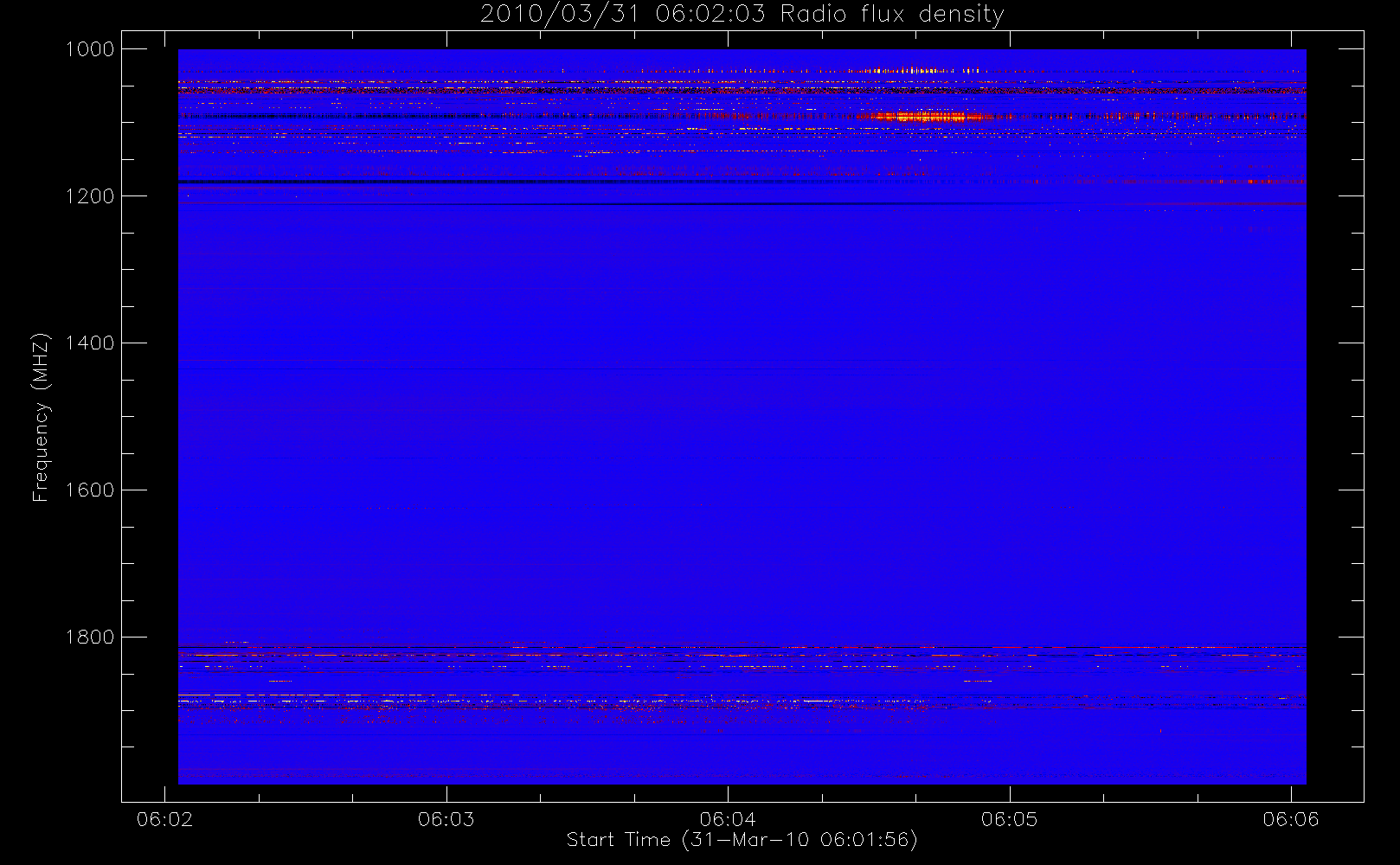This screenshot has height=865, width=1400.
Task: Click the 06:04 time tick label
Action: (x=728, y=819)
